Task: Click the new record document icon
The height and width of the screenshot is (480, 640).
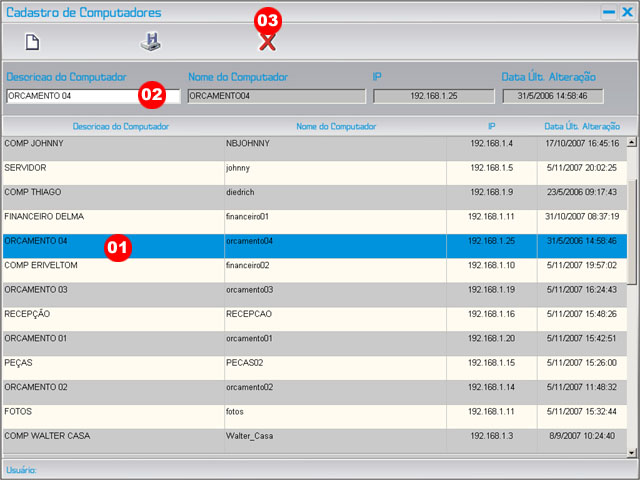Action: coord(32,42)
